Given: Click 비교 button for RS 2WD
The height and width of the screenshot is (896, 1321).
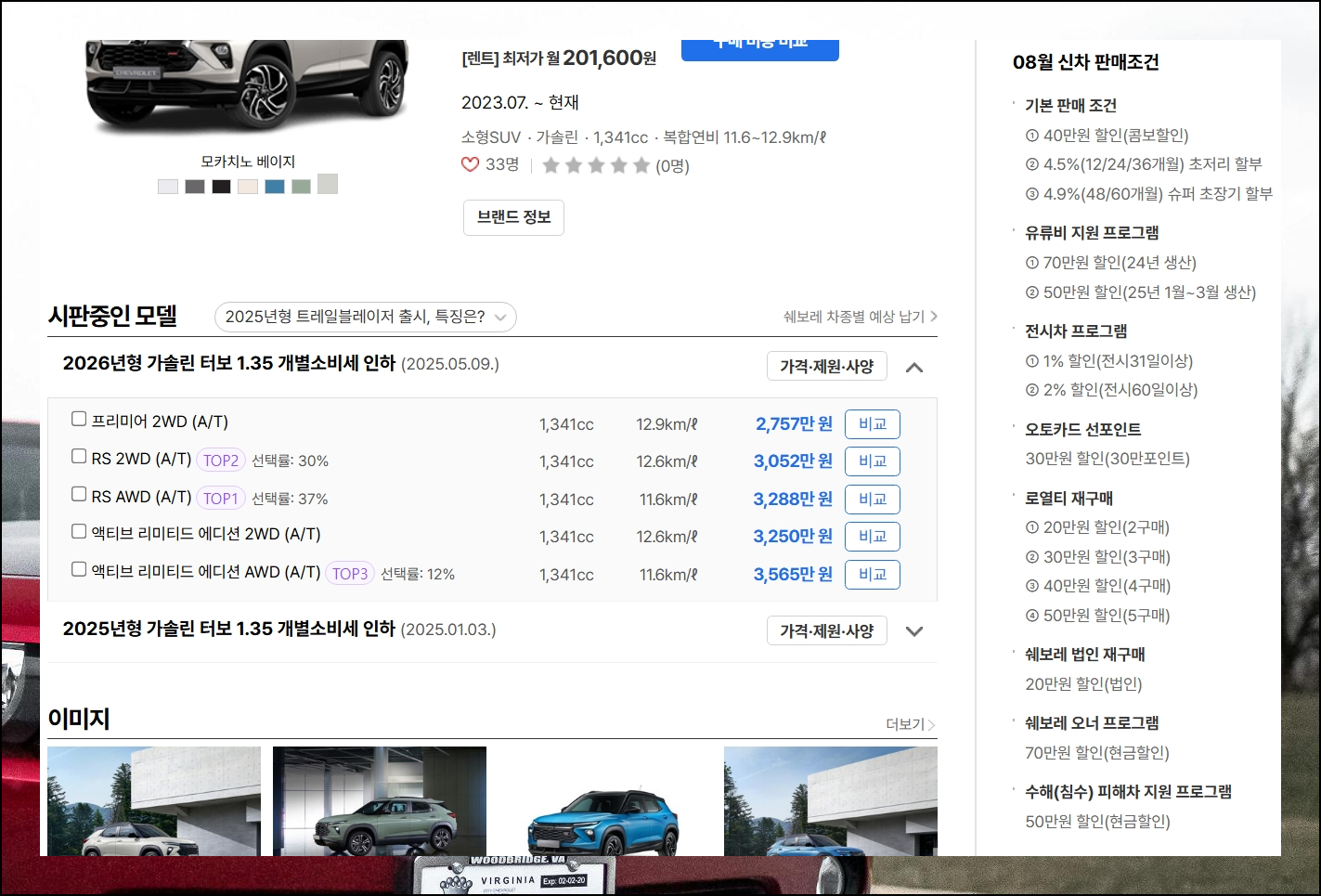Looking at the screenshot, I should coord(873,461).
